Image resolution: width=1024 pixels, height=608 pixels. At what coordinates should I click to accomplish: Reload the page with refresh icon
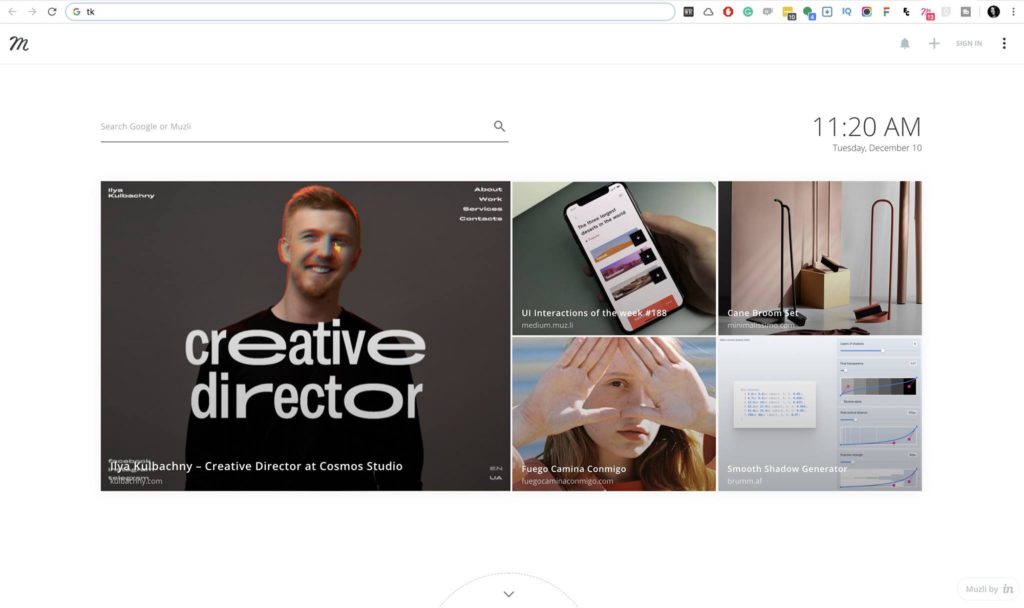[x=52, y=12]
